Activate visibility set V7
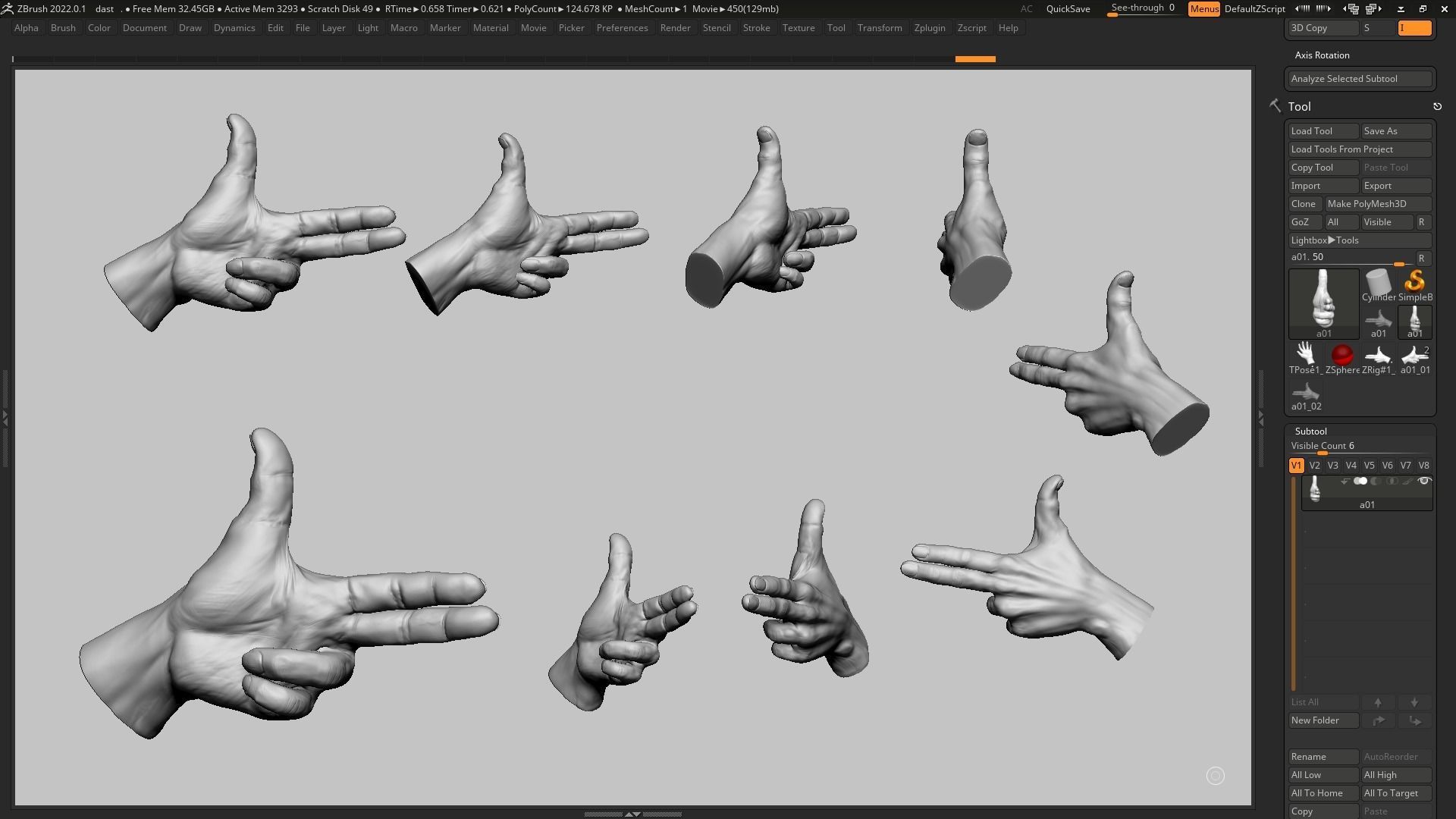 coord(1405,466)
